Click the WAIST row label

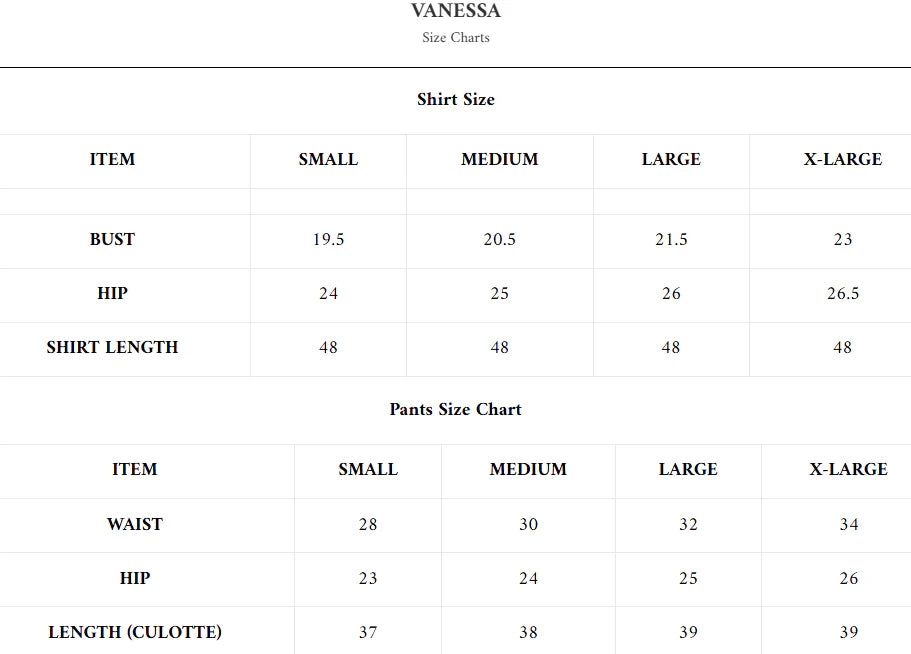click(135, 524)
